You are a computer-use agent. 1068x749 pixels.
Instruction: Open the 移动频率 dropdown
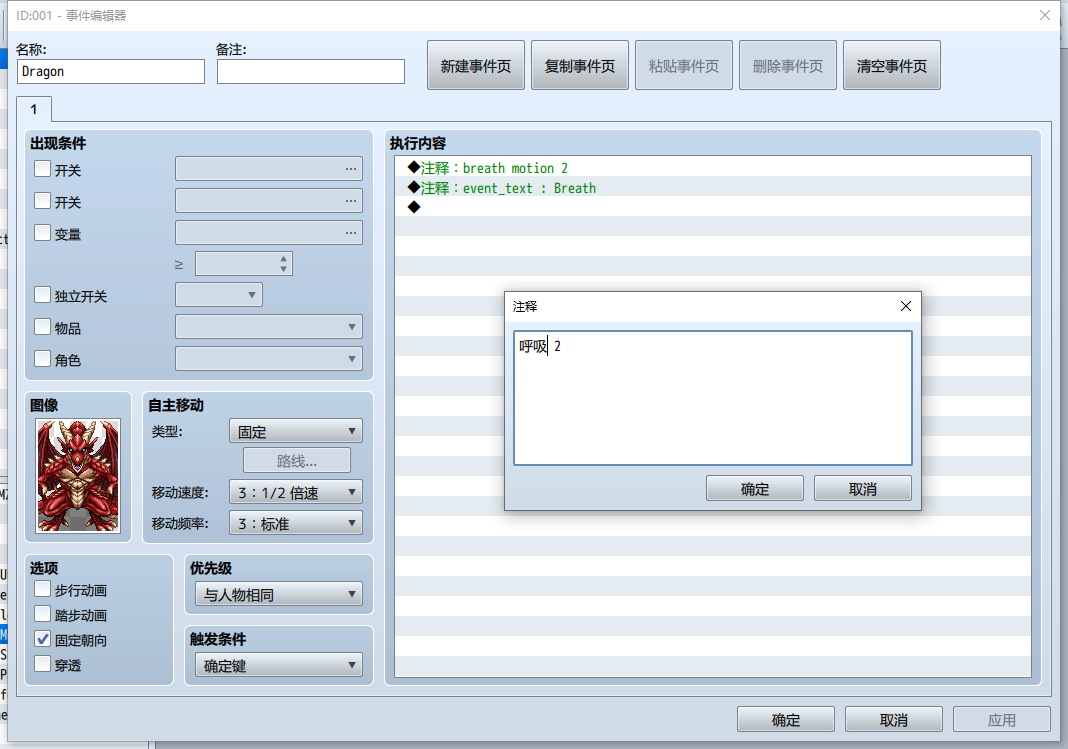point(296,524)
